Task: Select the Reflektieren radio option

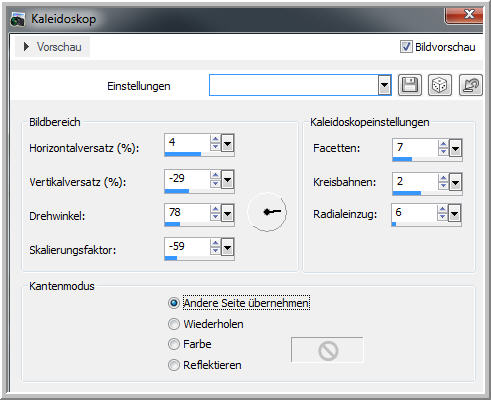Action: coord(174,365)
